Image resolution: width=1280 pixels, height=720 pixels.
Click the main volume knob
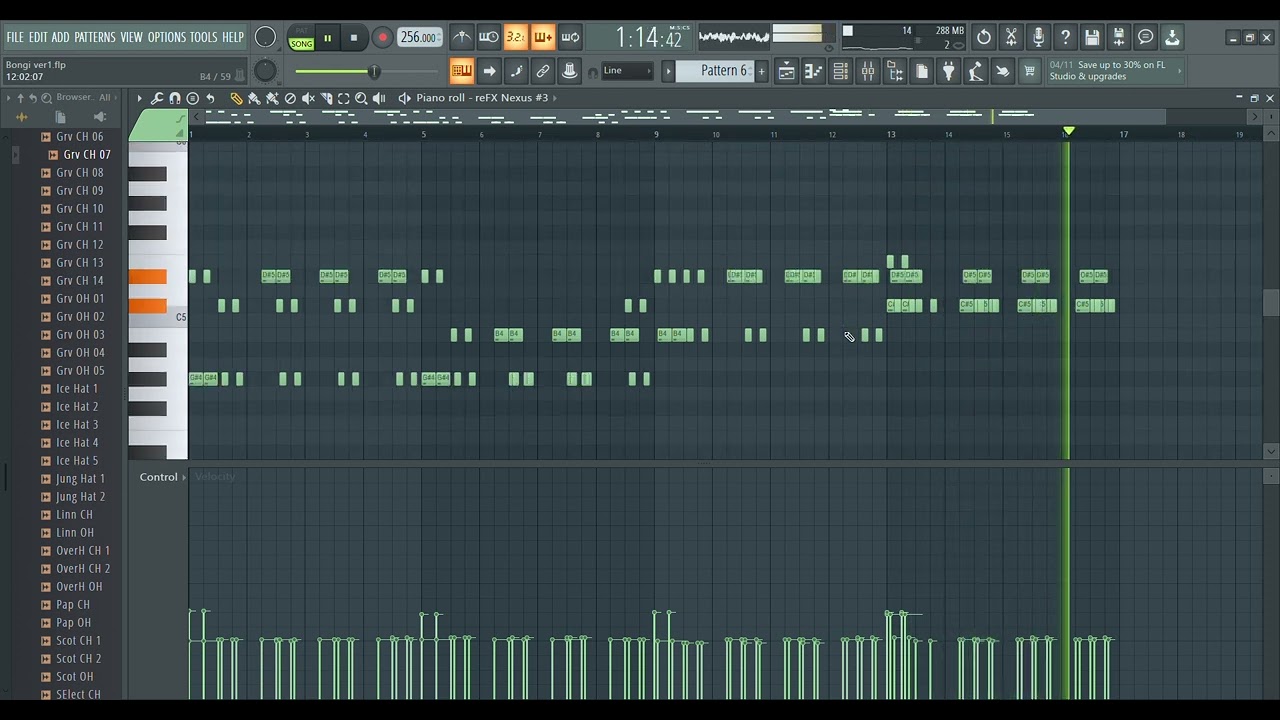tap(265, 37)
